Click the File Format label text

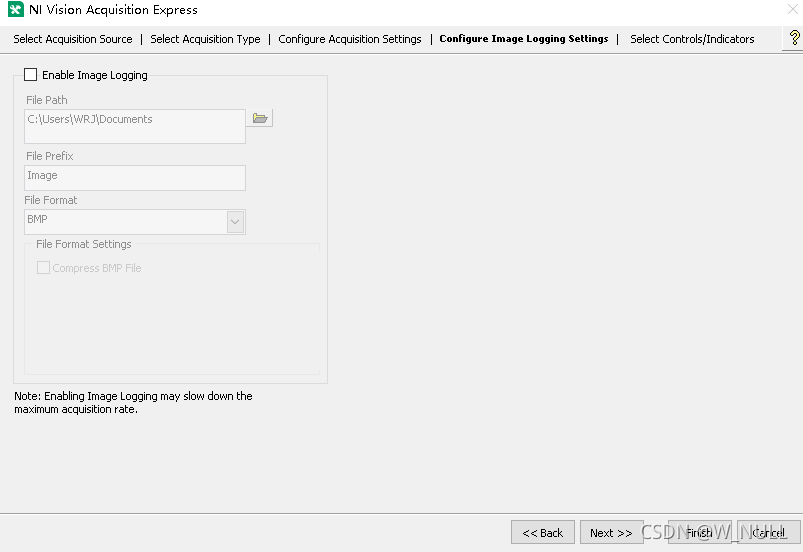click(51, 200)
